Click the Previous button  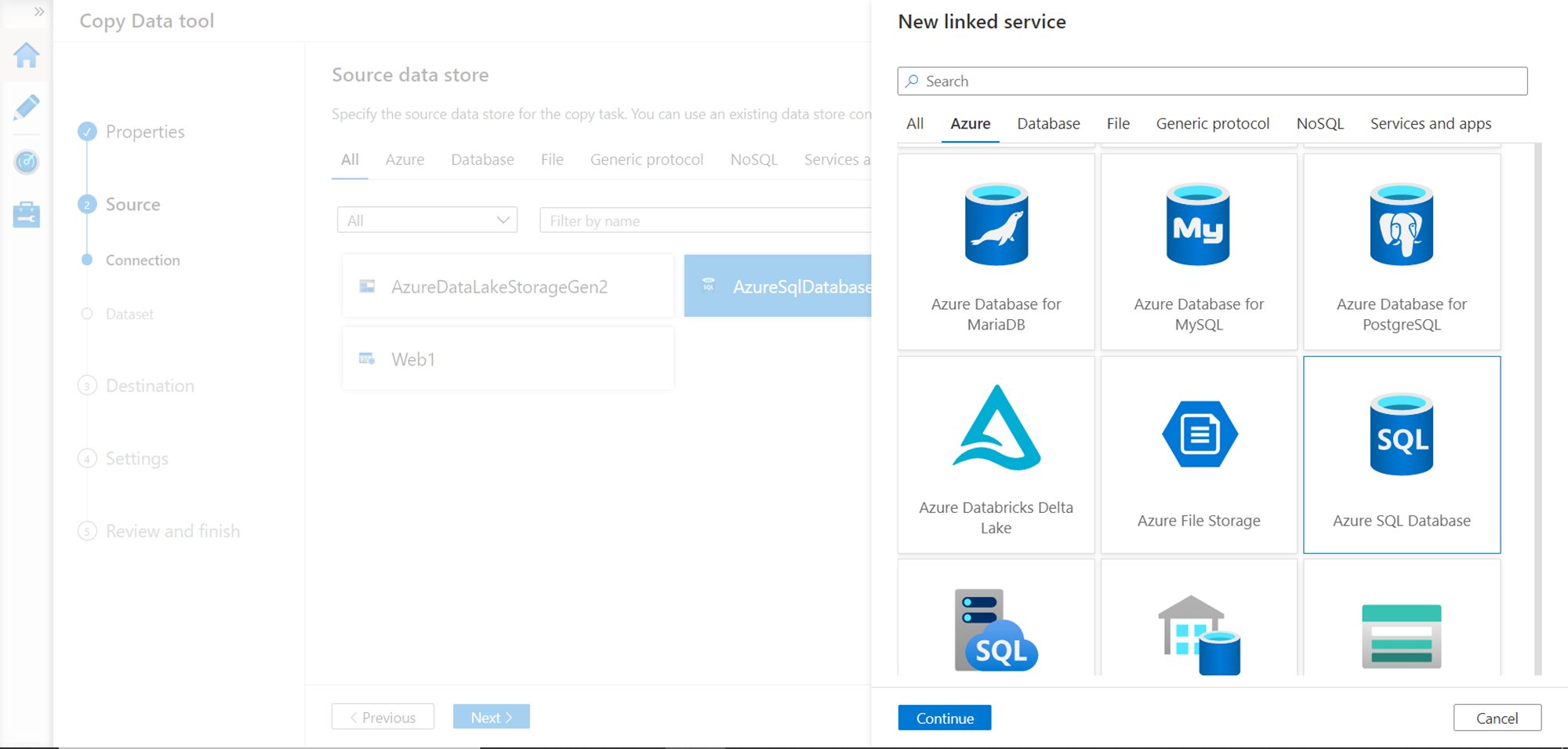pyautogui.click(x=383, y=717)
